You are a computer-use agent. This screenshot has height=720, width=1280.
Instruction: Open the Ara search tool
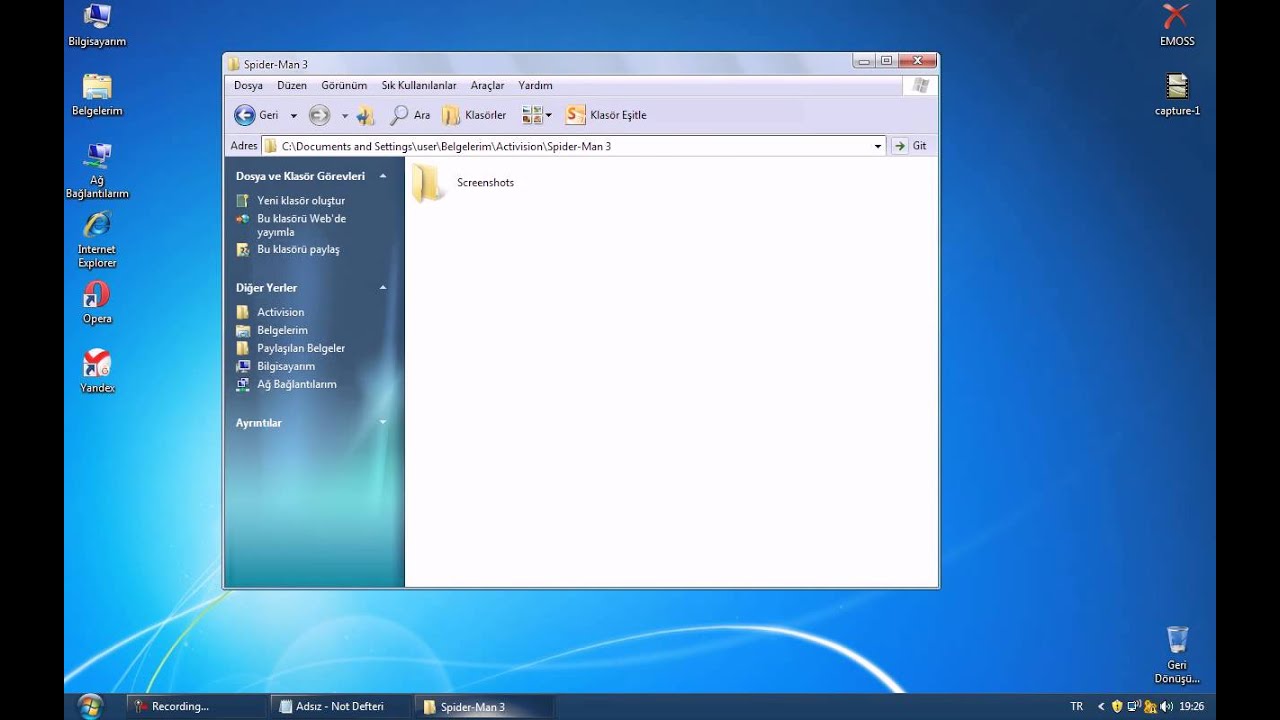coord(410,115)
